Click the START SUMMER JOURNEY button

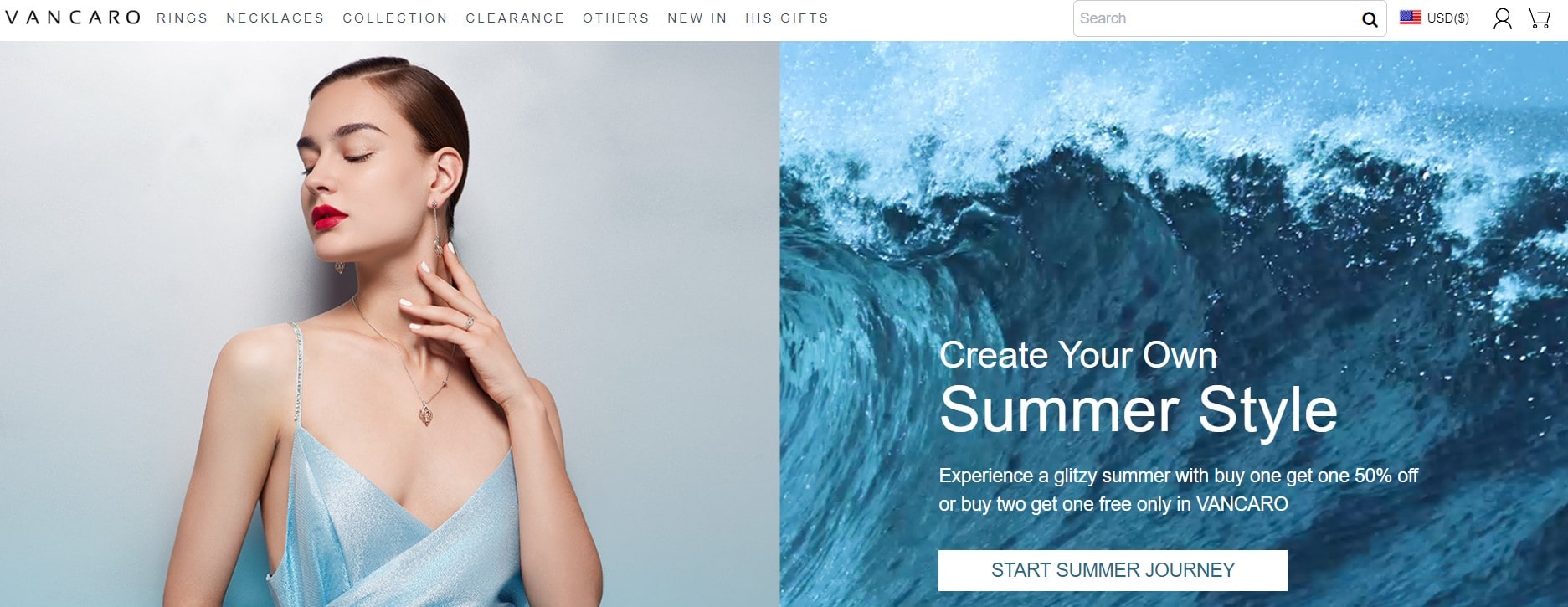tap(1113, 570)
